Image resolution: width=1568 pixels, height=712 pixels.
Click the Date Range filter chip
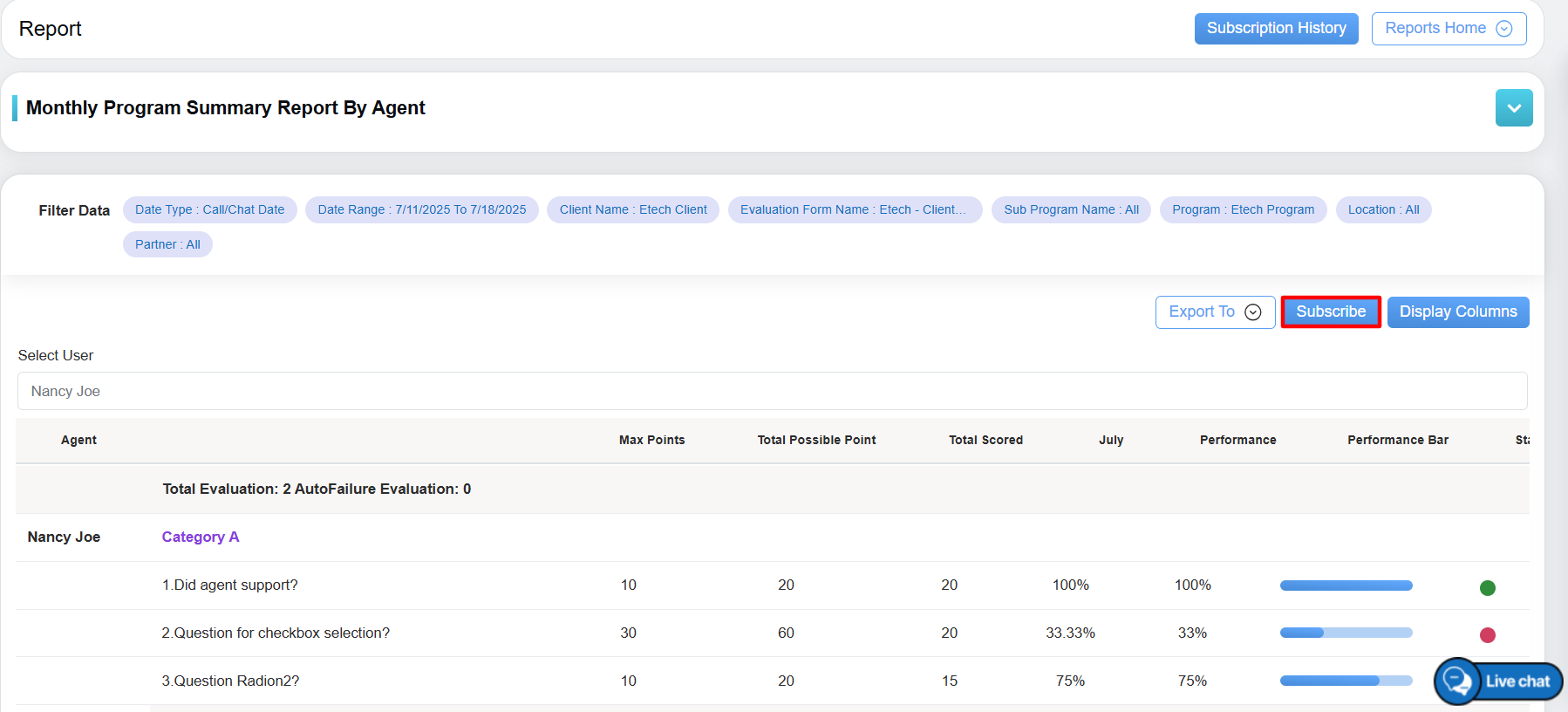(421, 210)
